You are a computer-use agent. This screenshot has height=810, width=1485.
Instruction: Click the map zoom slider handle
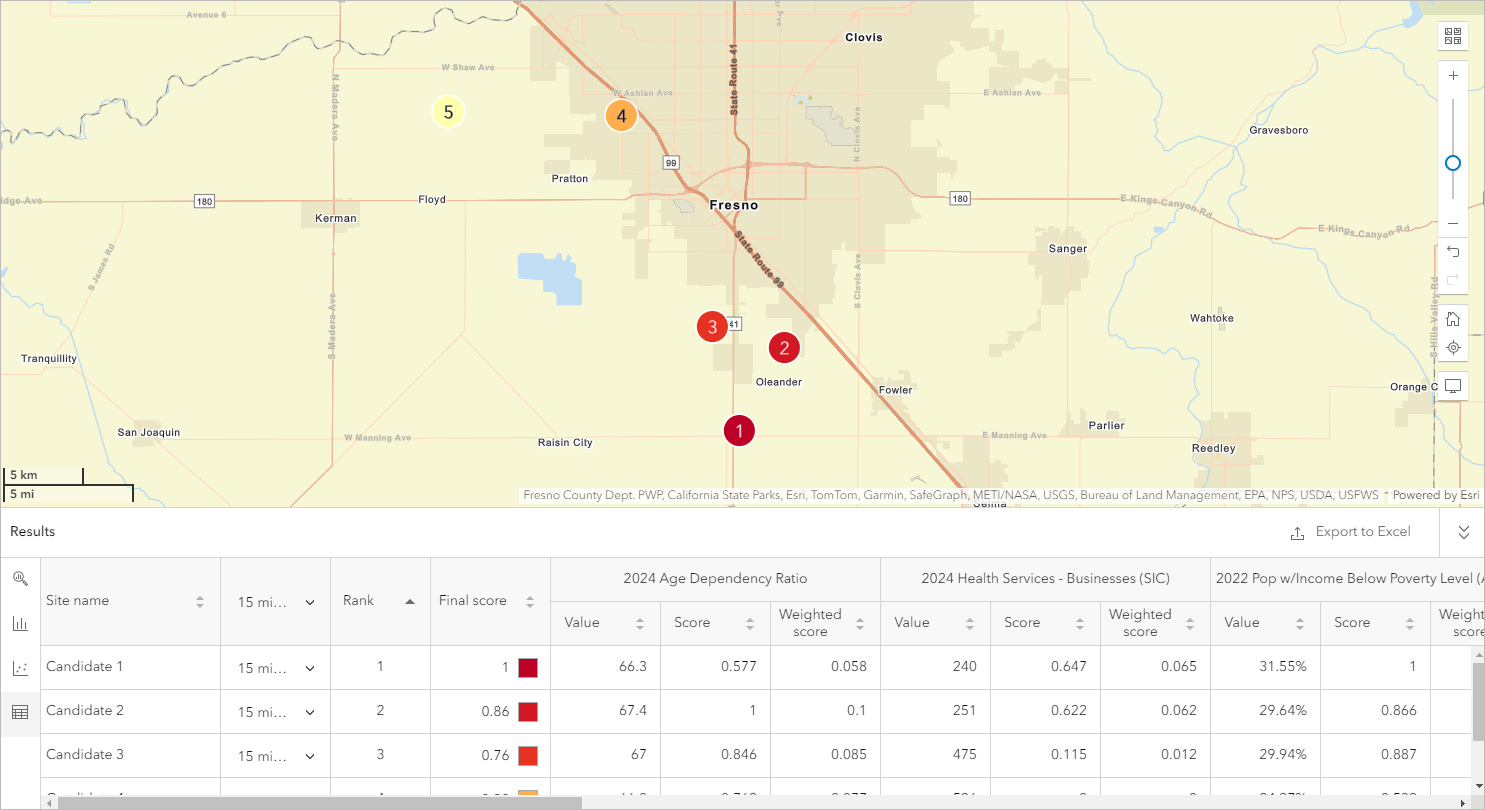click(1452, 162)
